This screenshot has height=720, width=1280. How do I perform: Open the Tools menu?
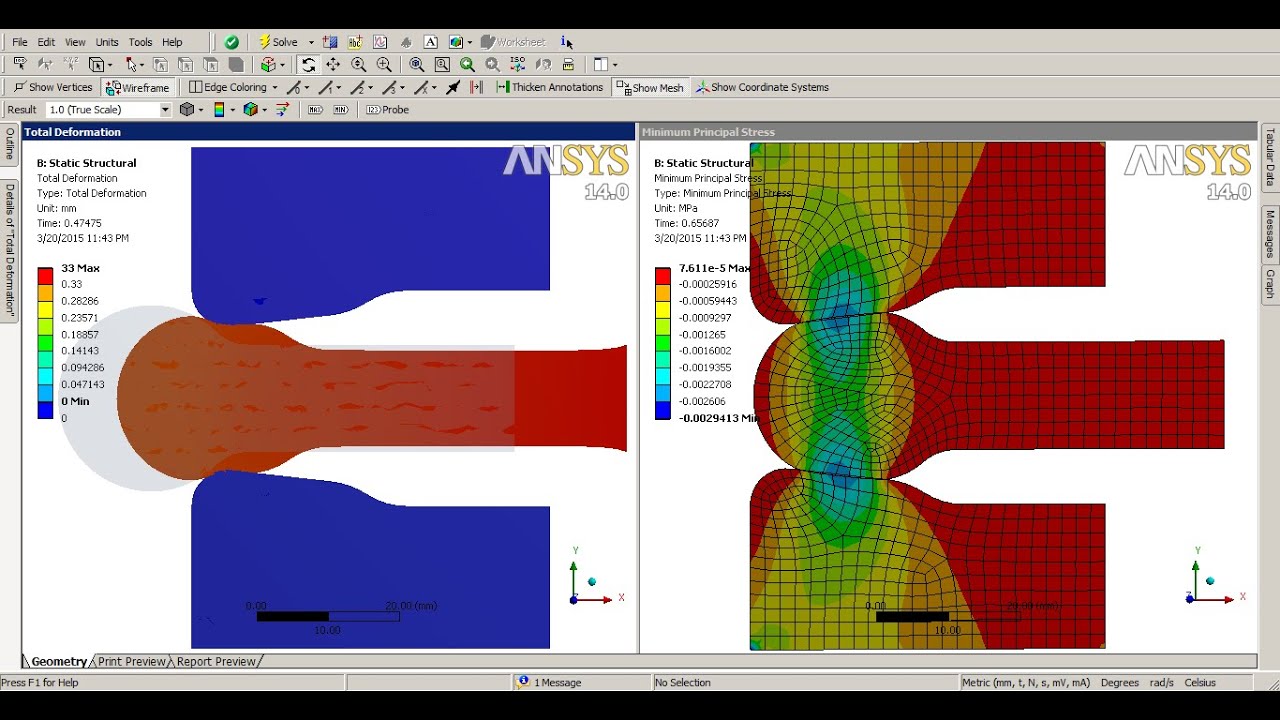(140, 42)
